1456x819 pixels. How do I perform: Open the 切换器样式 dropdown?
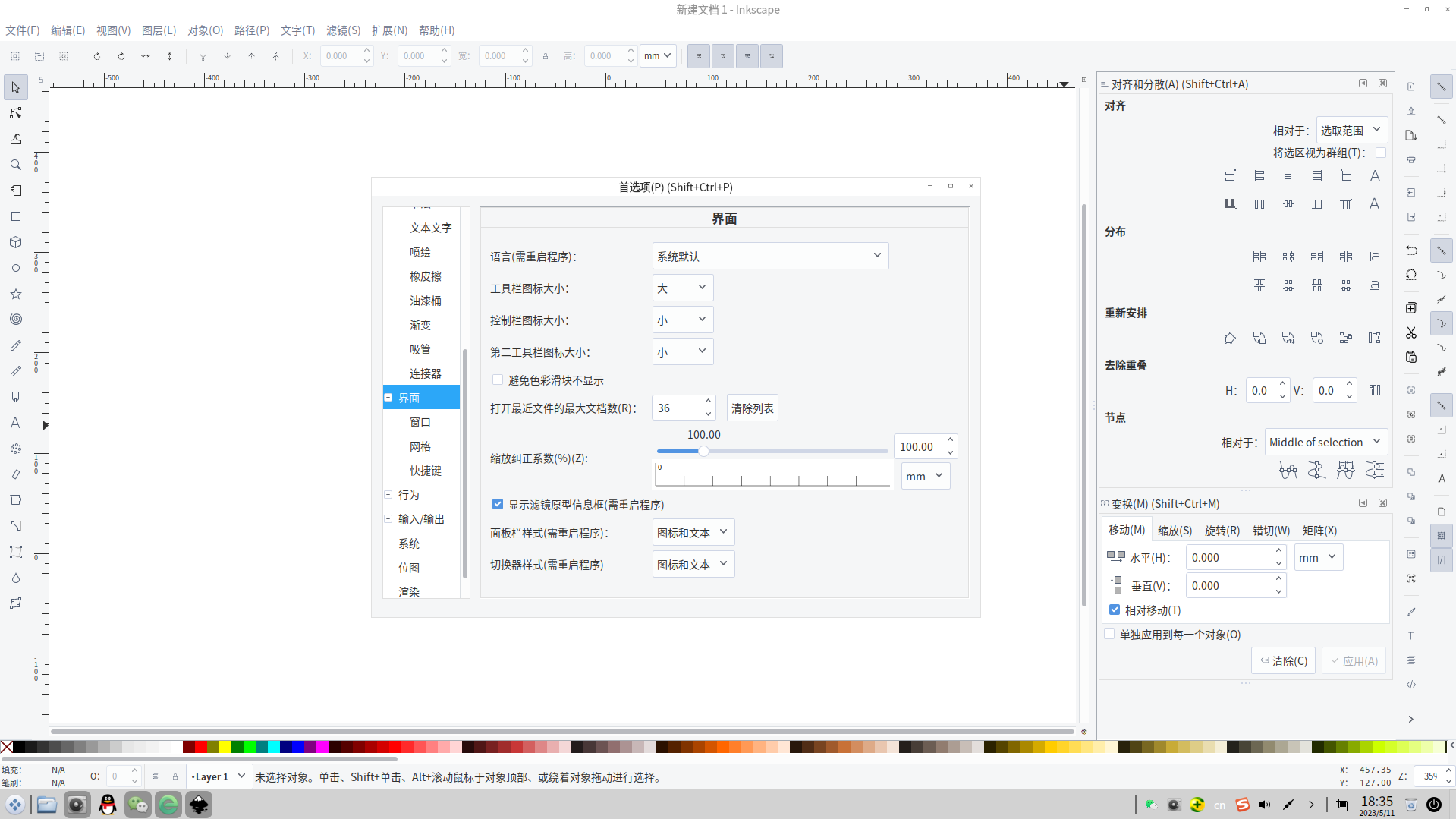693,564
